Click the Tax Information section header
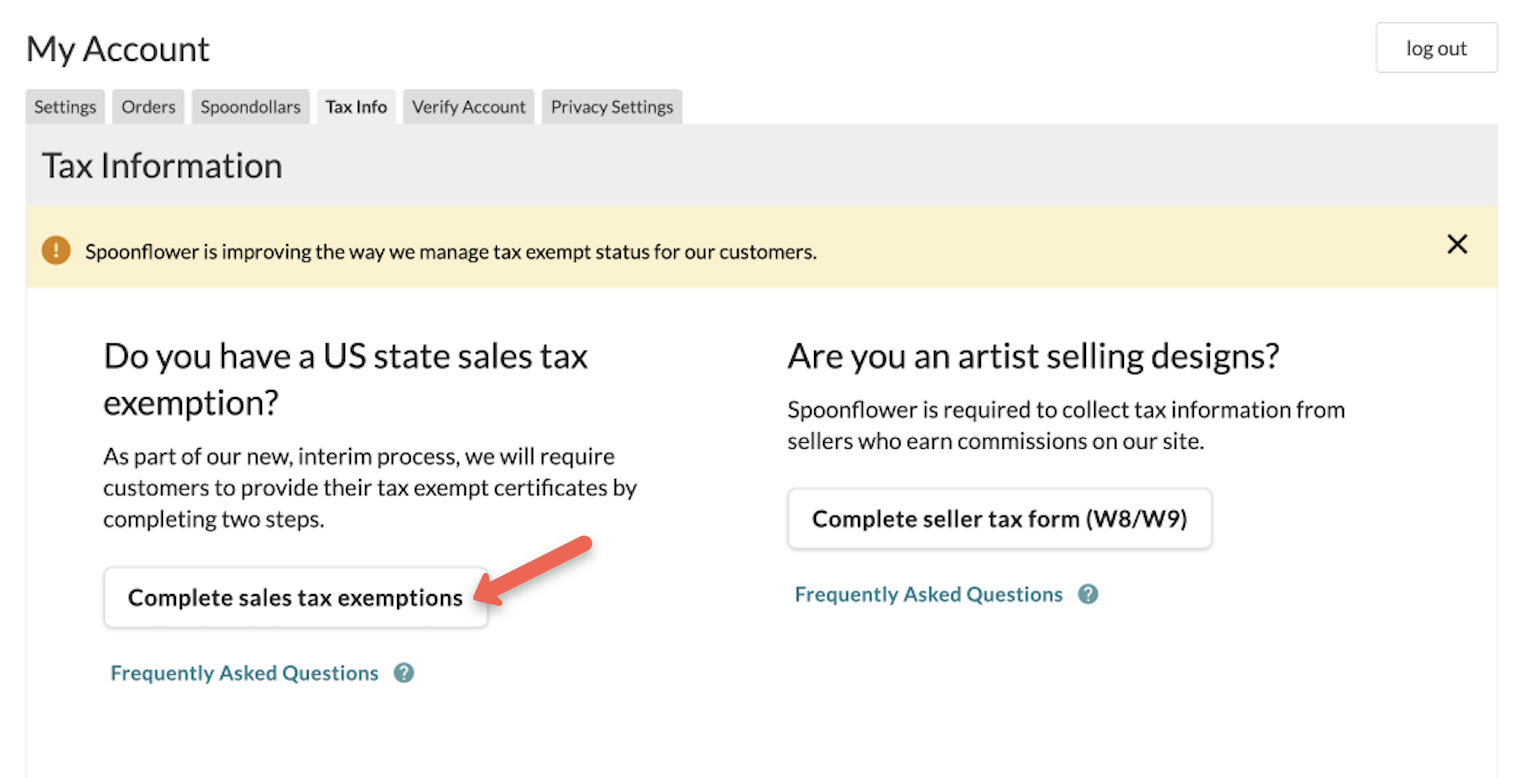The height and width of the screenshot is (778, 1526). click(161, 165)
